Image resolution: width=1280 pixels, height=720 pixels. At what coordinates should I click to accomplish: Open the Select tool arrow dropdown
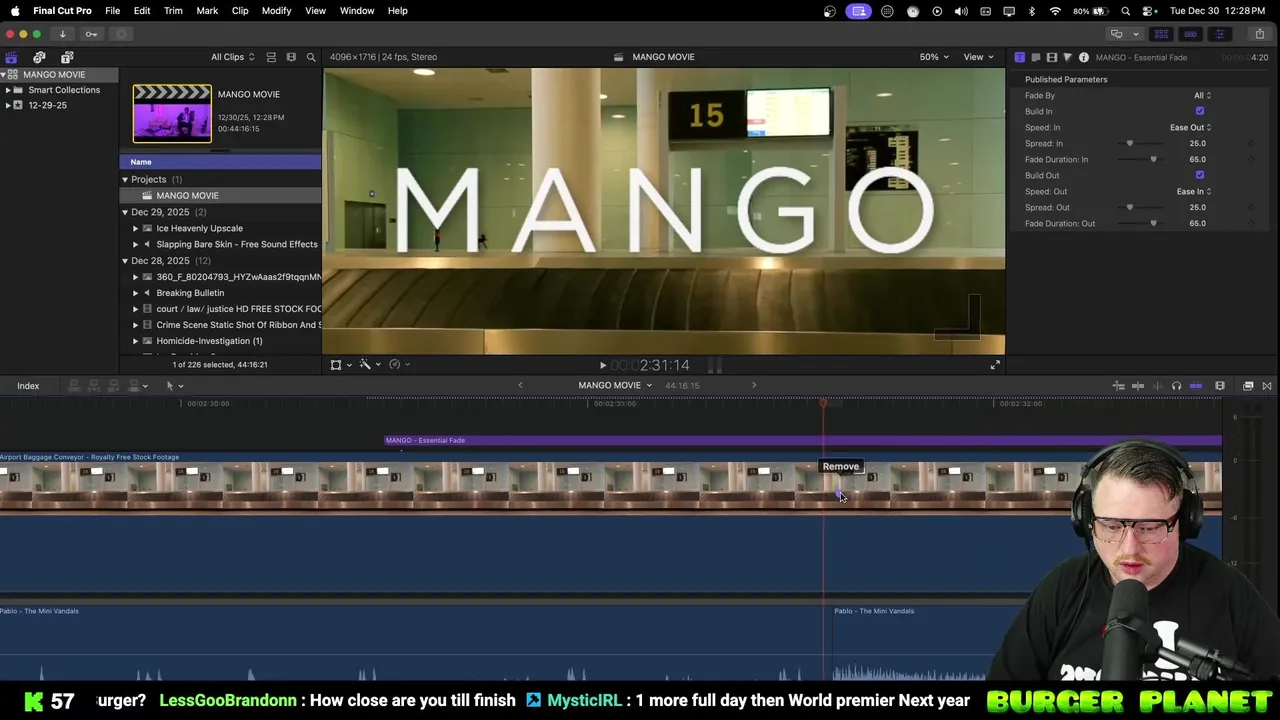tap(174, 386)
